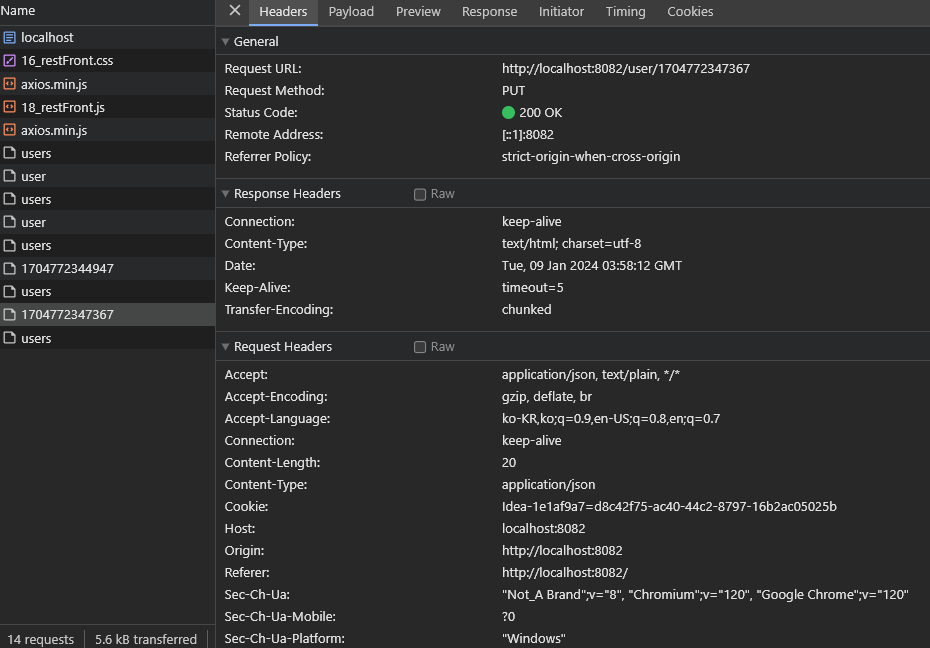
Task: Select the 18_restFront.js request
Action: [107, 107]
